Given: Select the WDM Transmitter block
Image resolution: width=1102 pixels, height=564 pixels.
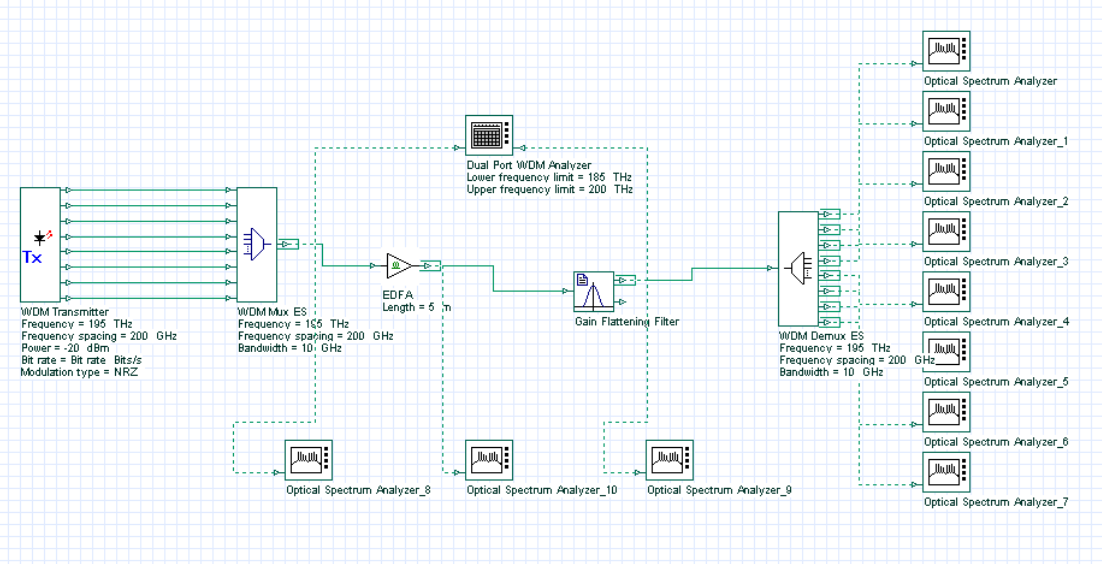Looking at the screenshot, I should pyautogui.click(x=40, y=244).
